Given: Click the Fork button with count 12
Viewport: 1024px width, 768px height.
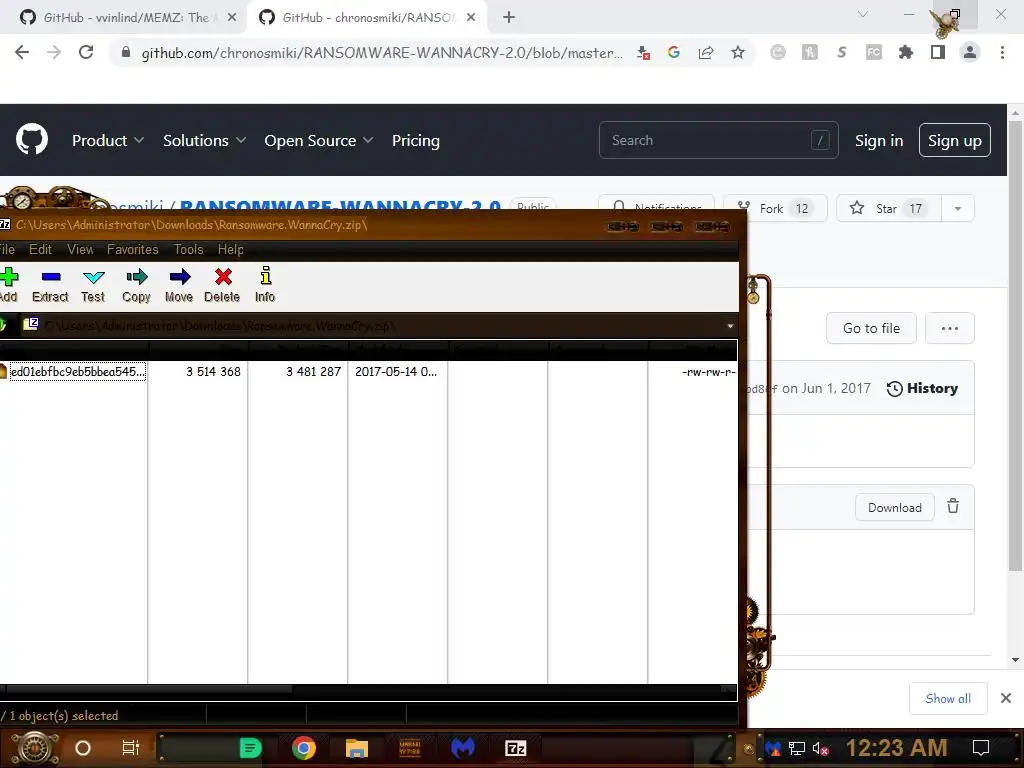Looking at the screenshot, I should coord(776,208).
